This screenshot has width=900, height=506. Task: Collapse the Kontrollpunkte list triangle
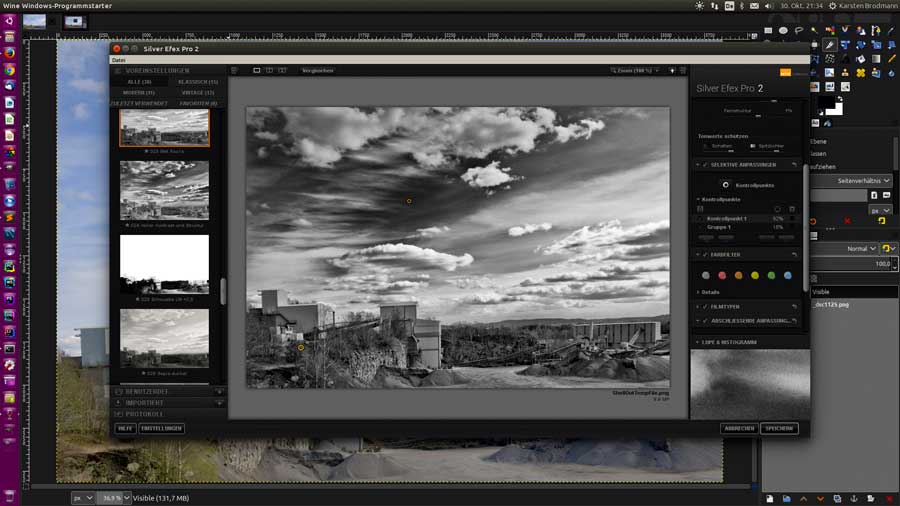click(698, 199)
